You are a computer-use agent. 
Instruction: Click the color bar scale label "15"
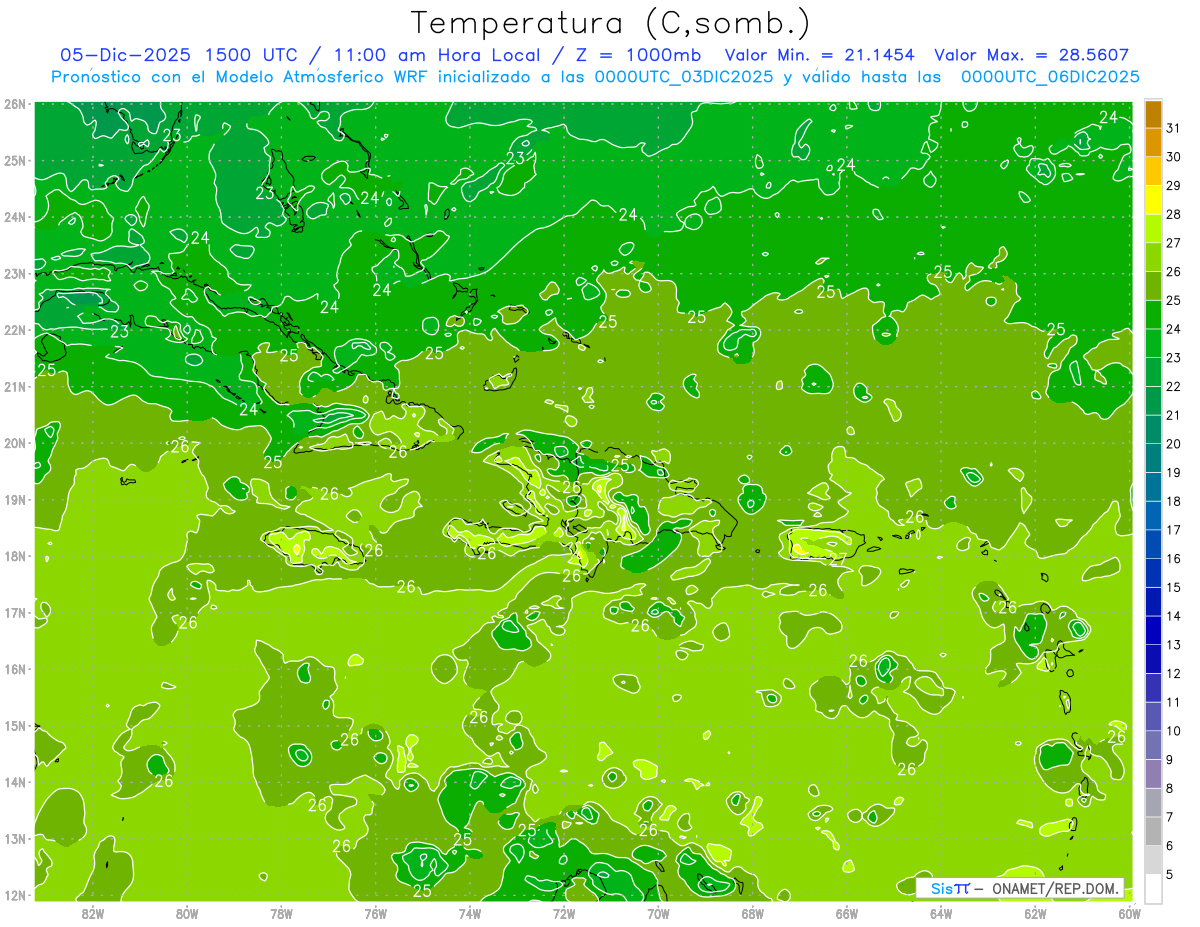tap(1174, 587)
